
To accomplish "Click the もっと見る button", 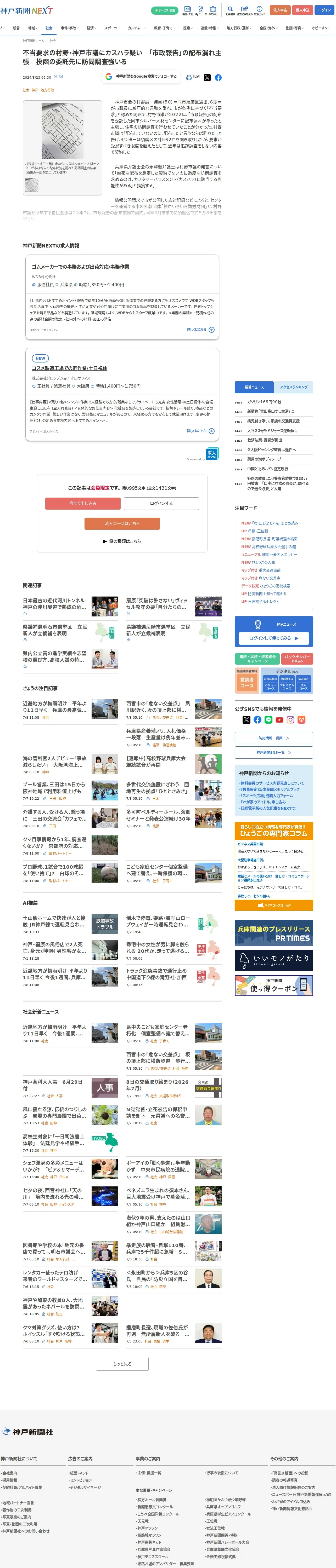I will point(122,1363).
